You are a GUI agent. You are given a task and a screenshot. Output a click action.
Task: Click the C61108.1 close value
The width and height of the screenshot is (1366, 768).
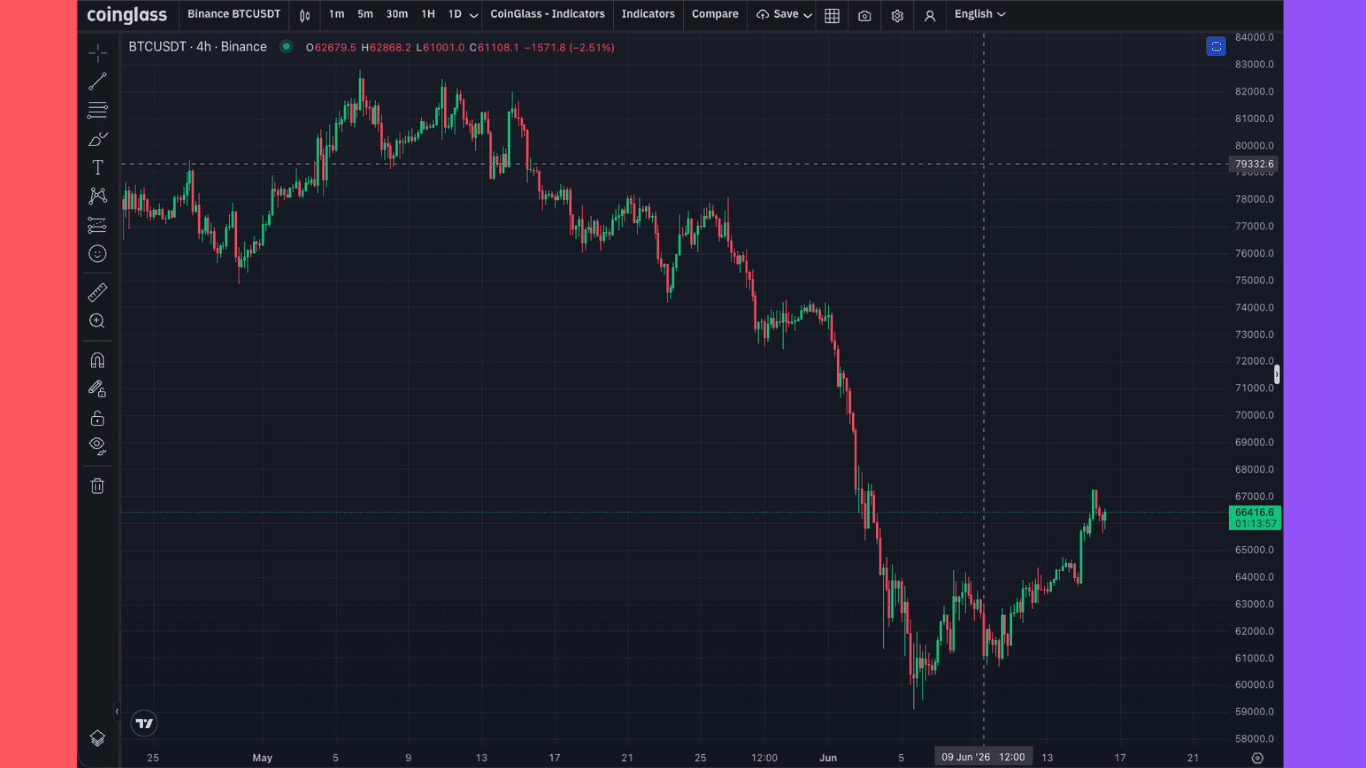[x=494, y=47]
